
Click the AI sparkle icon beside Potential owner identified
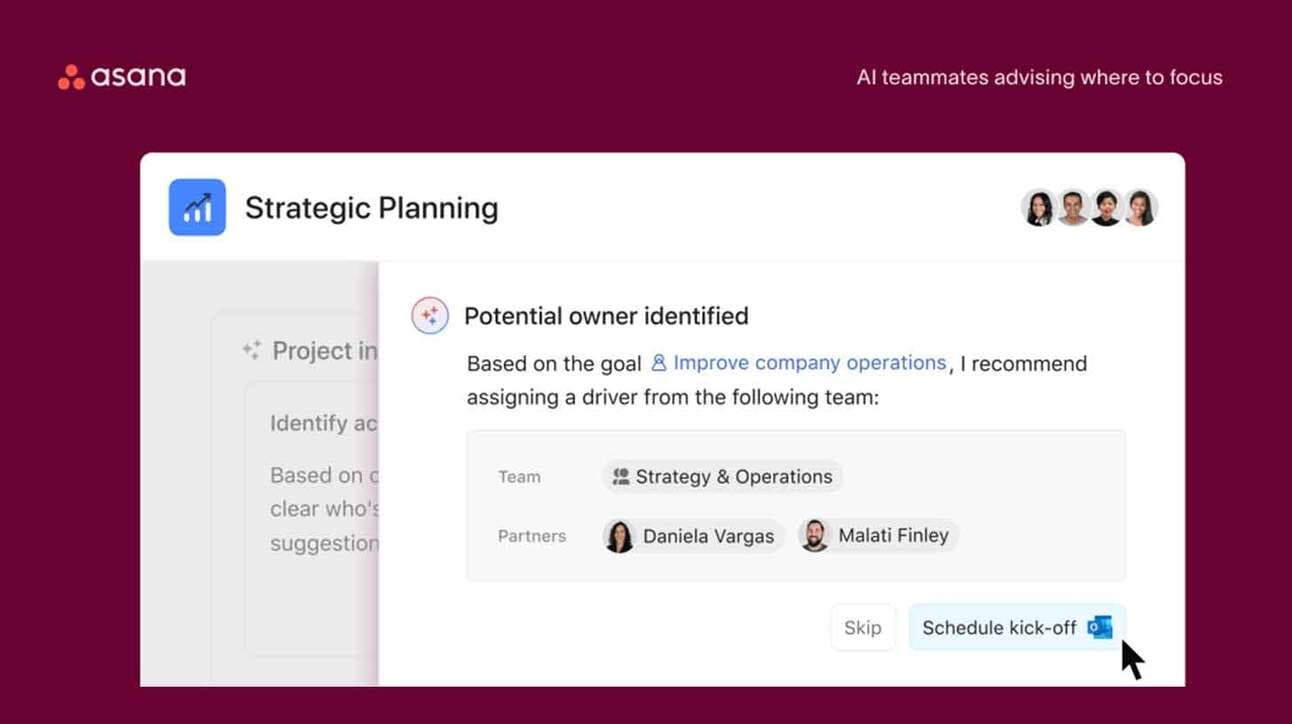pos(430,316)
